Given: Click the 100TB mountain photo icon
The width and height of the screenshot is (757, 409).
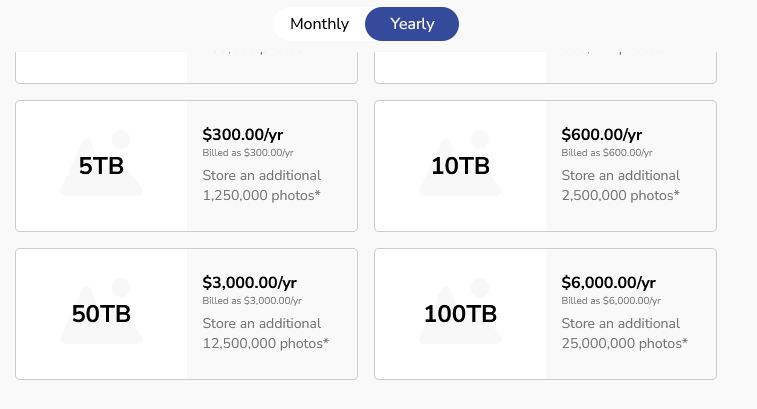Looking at the screenshot, I should point(460,311).
